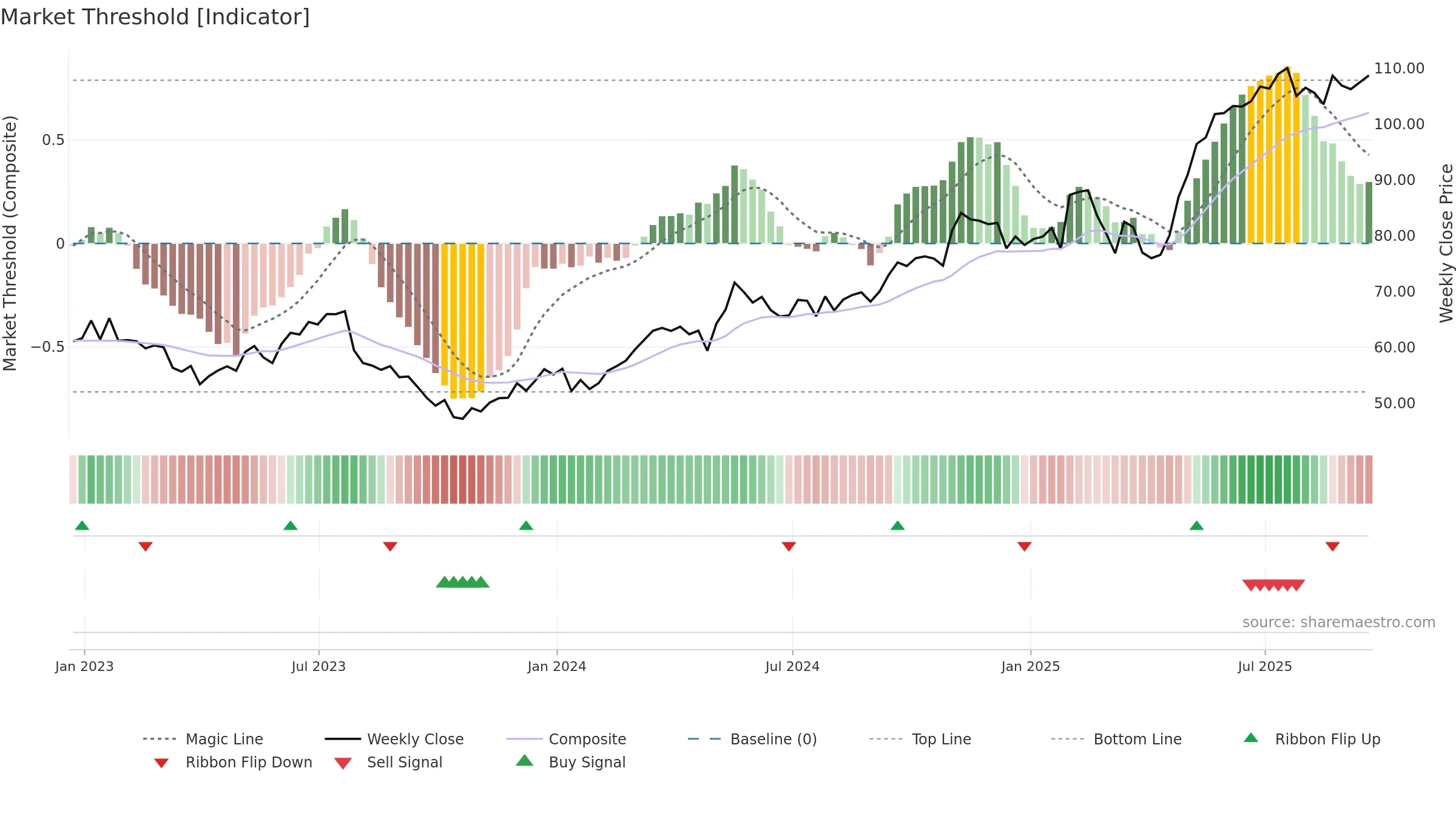The image size is (1456, 819).
Task: Click the 90.00 price axis label
Action: coord(1395,180)
